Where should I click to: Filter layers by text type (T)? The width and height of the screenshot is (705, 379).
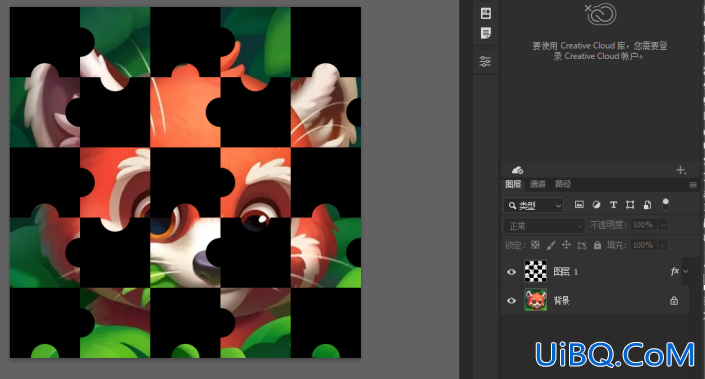(x=613, y=205)
